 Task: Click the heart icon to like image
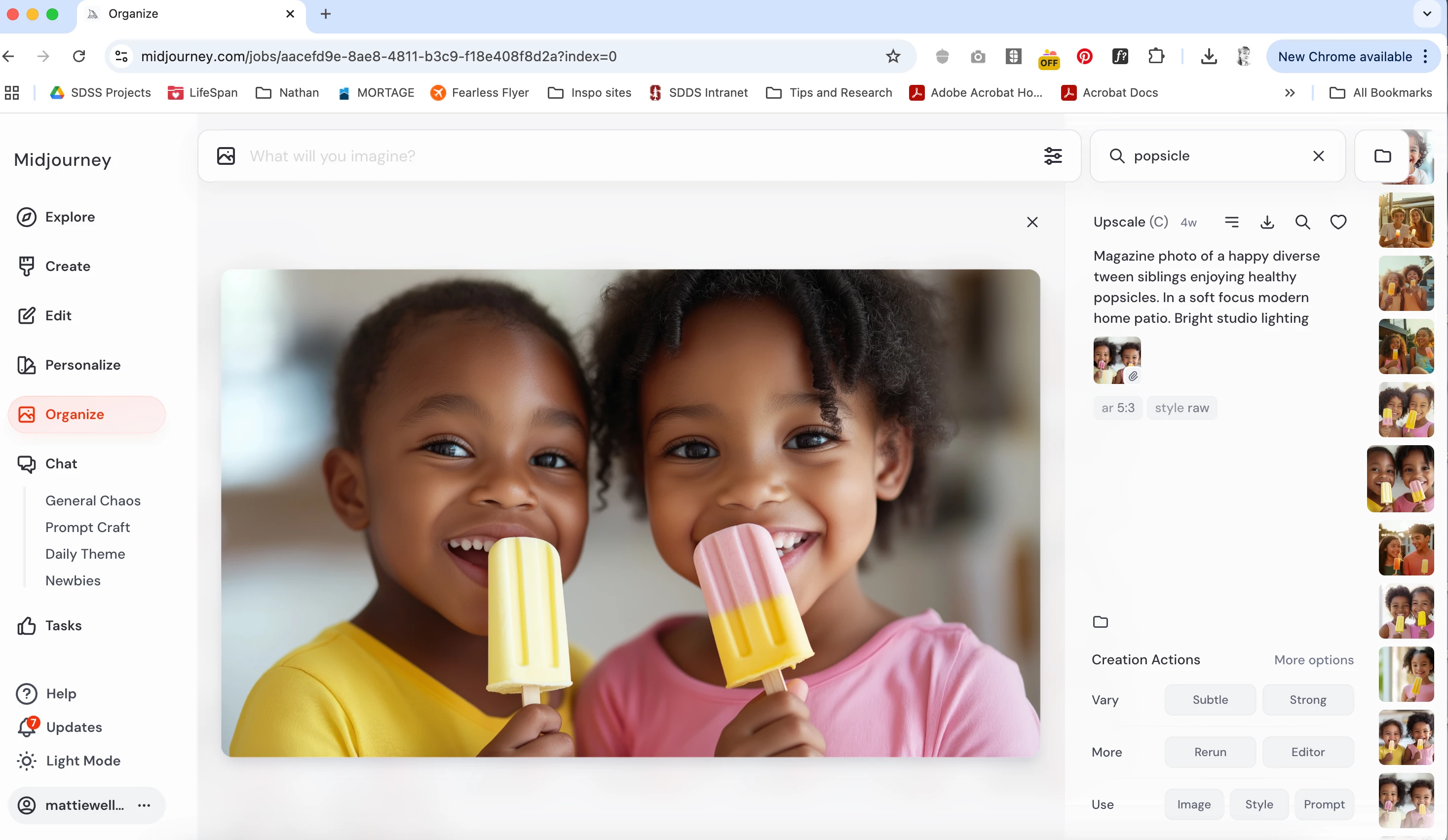[x=1337, y=222]
